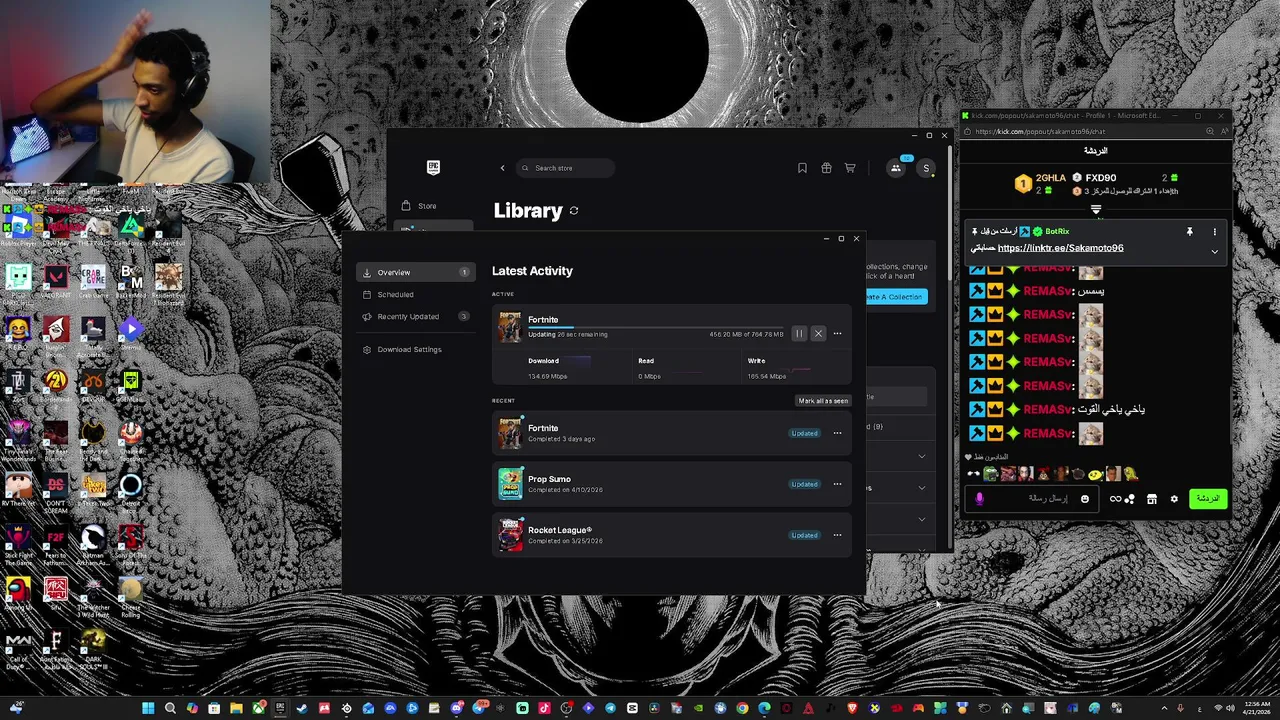Open the profile avatar labeled S
Viewport: 1280px width, 720px height.
pos(926,168)
